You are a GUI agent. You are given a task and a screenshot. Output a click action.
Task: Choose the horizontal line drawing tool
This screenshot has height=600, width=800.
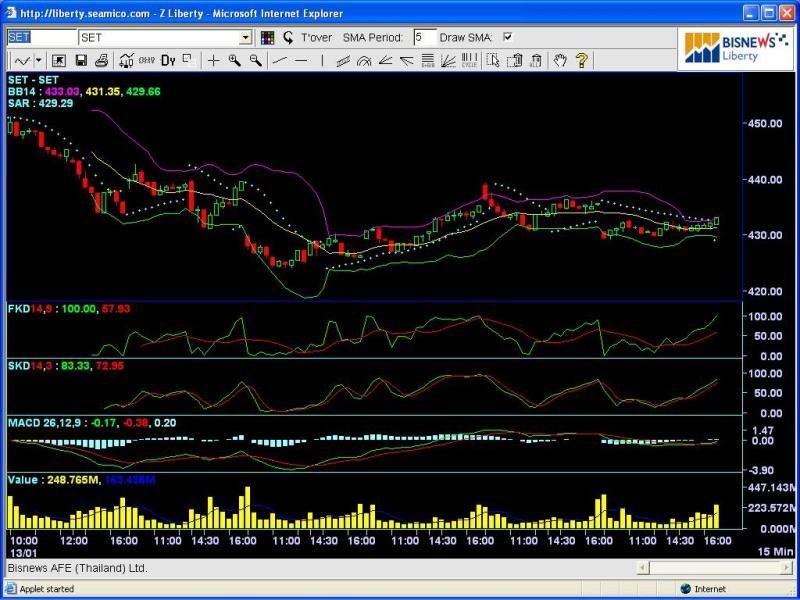[301, 61]
